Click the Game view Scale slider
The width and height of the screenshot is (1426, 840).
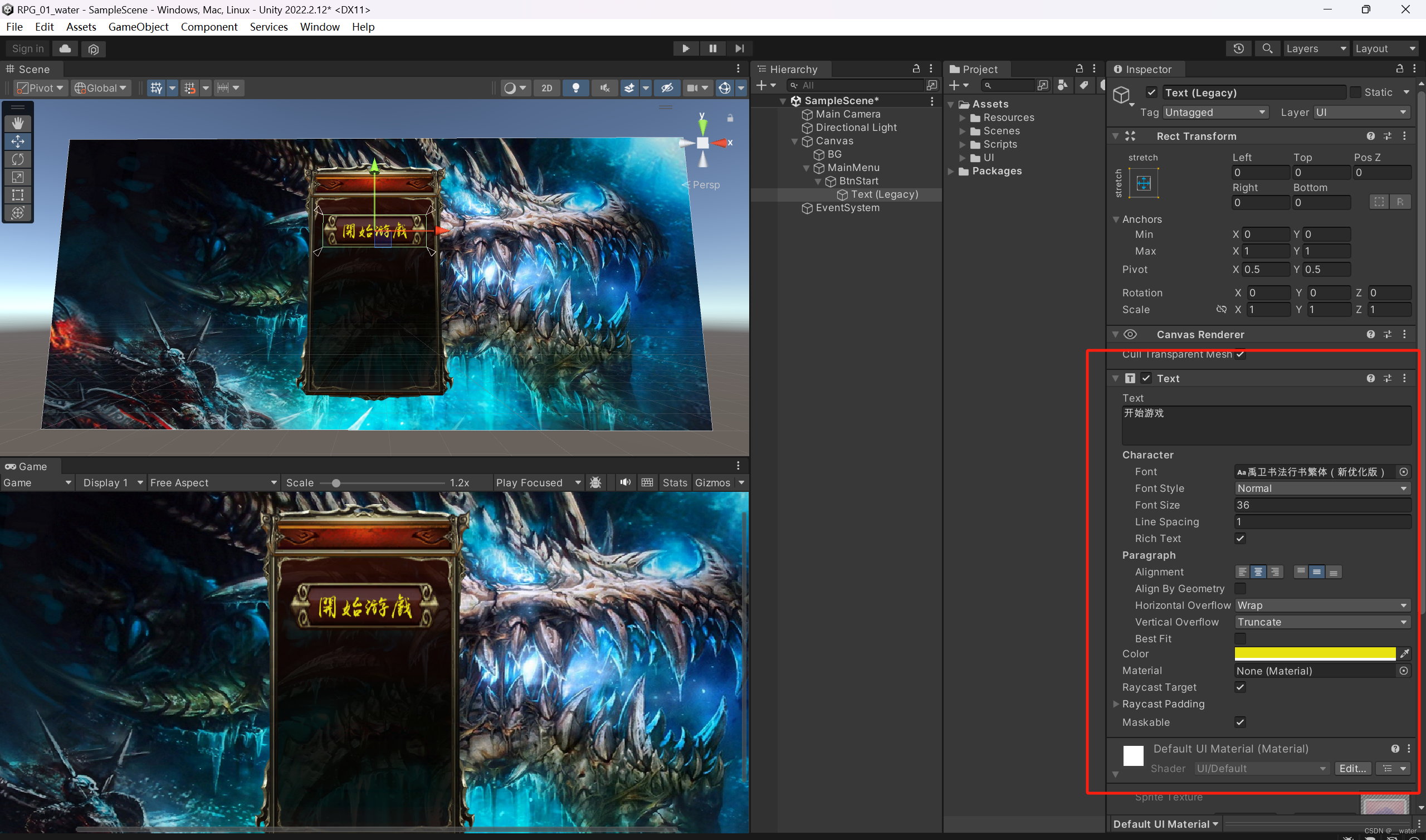point(383,484)
